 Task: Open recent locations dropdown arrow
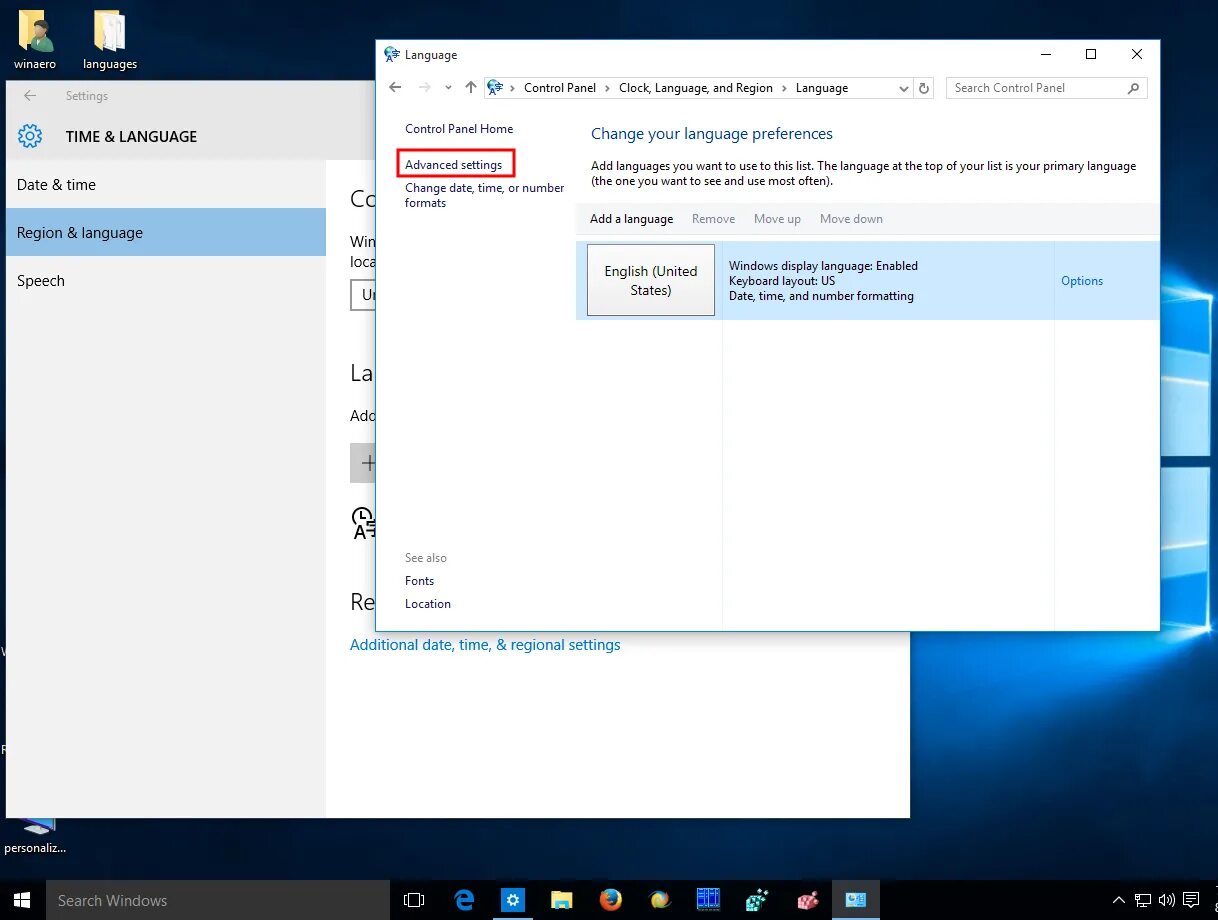point(448,88)
